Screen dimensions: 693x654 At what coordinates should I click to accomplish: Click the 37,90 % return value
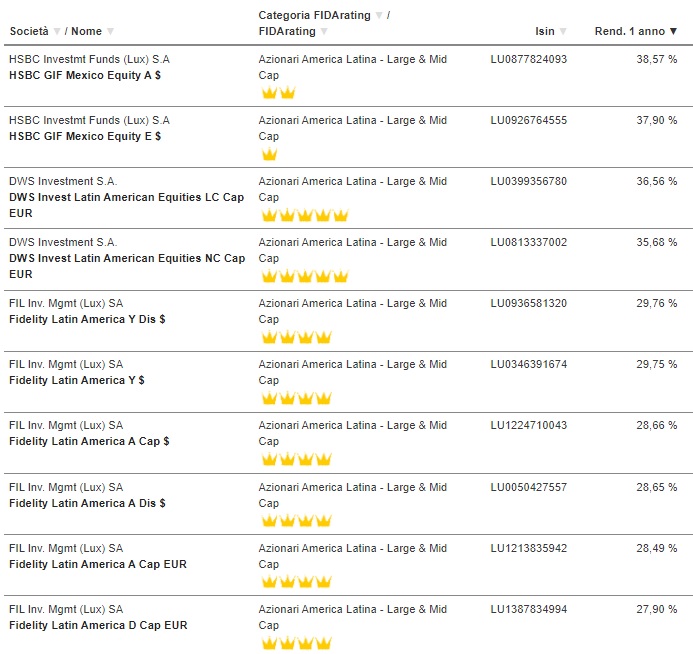(x=656, y=120)
